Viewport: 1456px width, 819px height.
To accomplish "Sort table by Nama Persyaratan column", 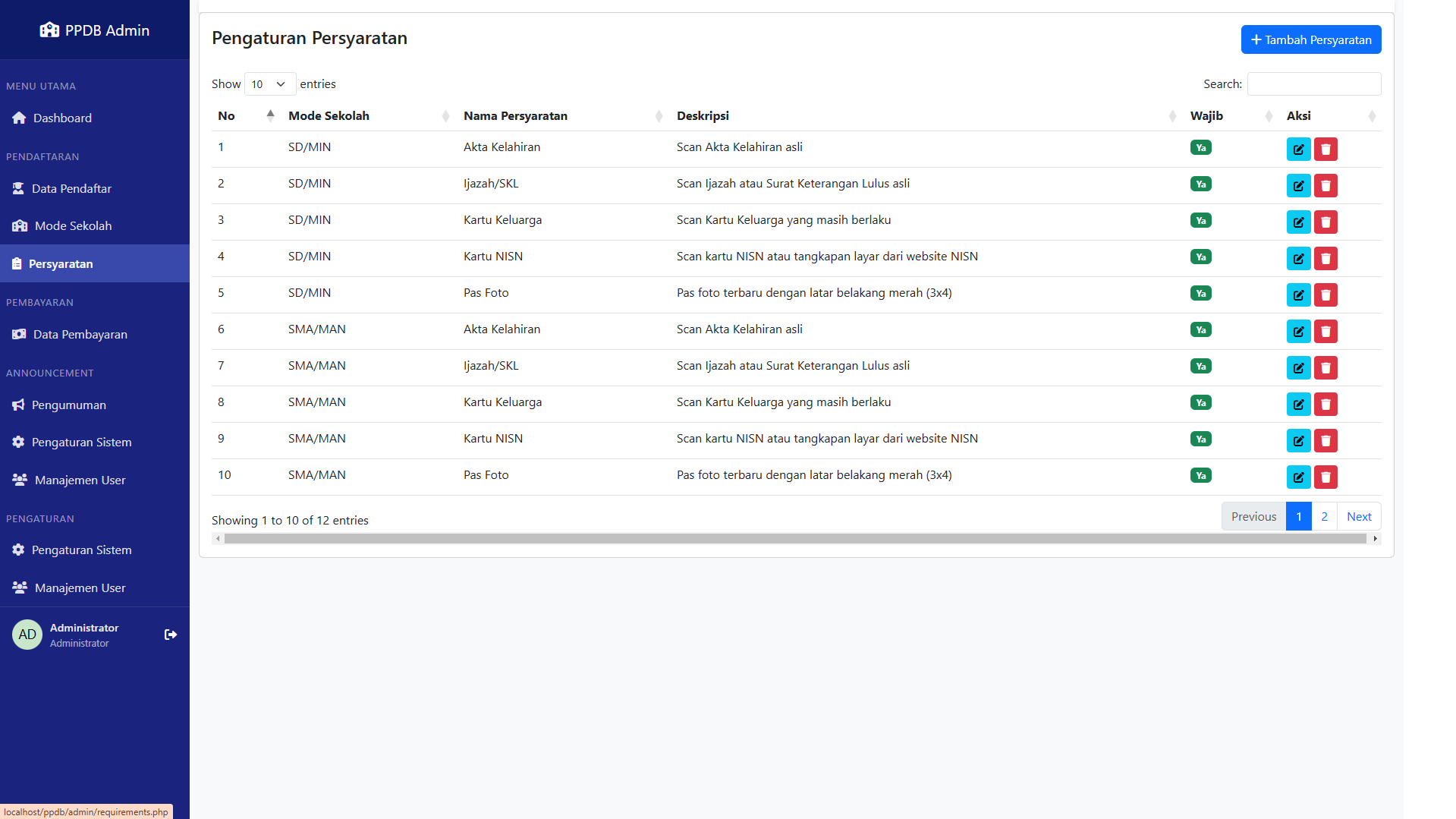I will coord(564,116).
